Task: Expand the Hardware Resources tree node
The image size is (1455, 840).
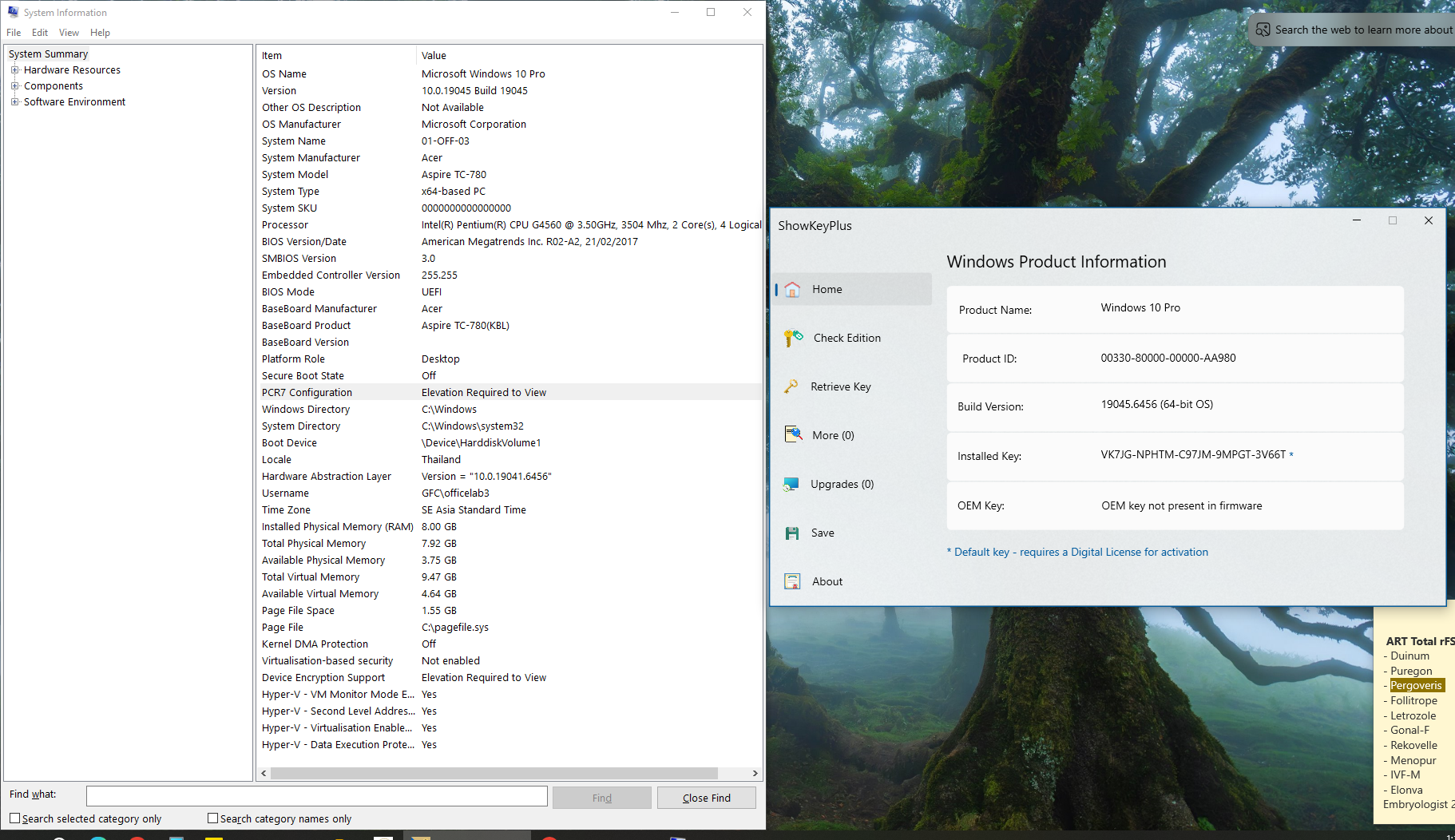Action: tap(14, 70)
